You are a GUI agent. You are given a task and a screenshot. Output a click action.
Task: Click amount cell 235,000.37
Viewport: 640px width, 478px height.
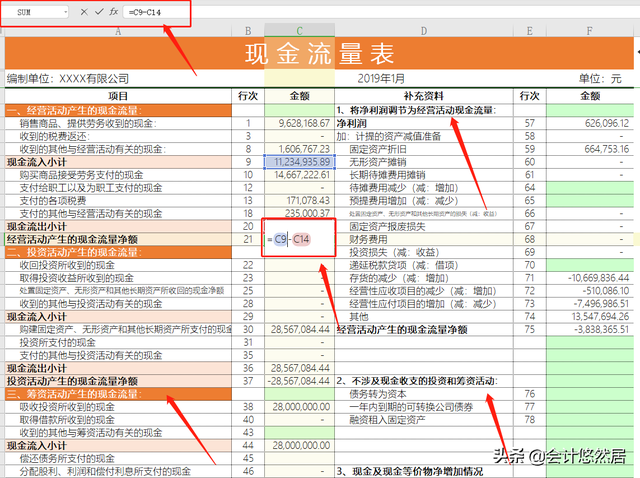(x=299, y=213)
